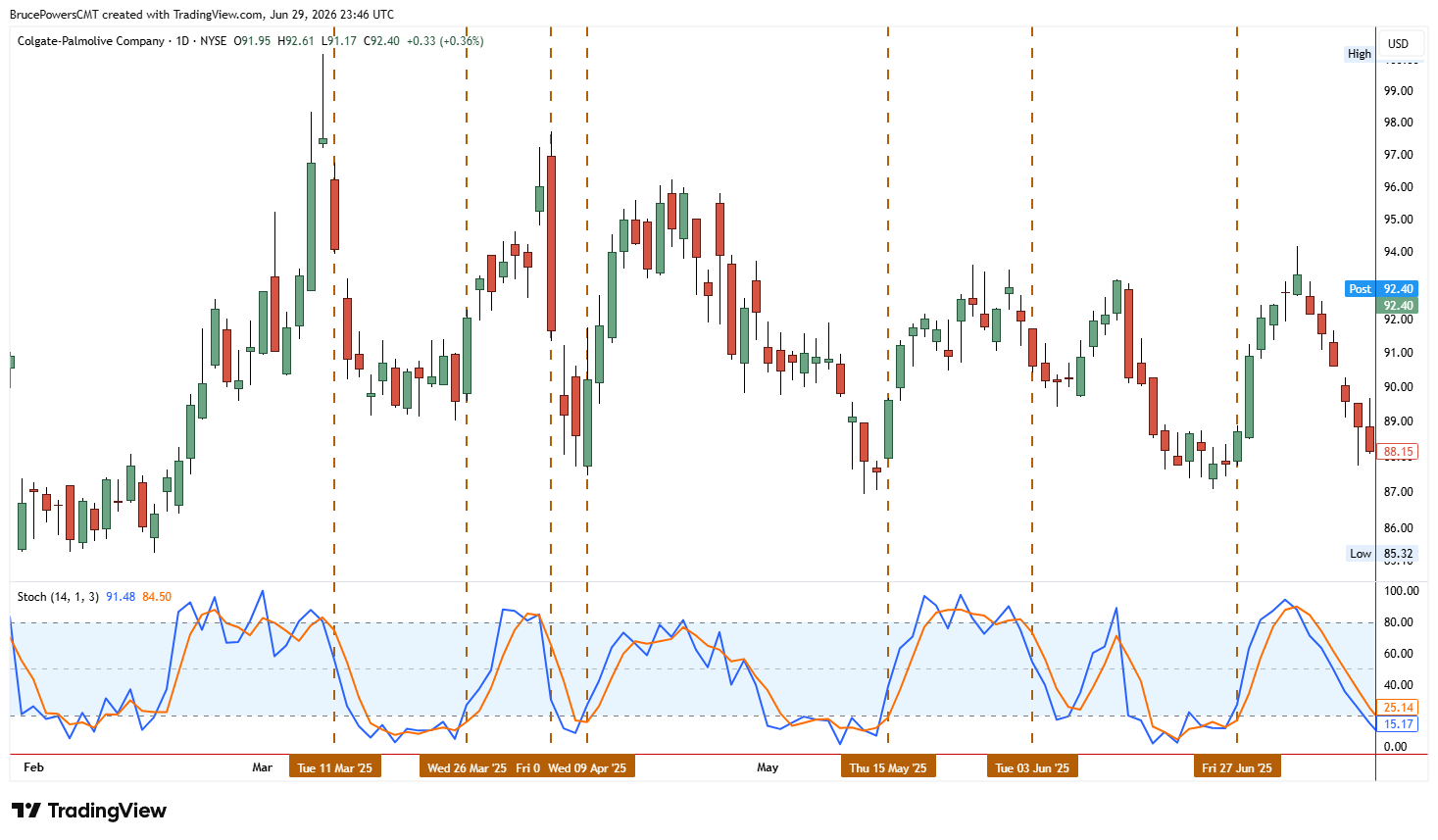Click the Feb month label on time axis
Viewport: 1438px width, 840px height.
point(33,767)
